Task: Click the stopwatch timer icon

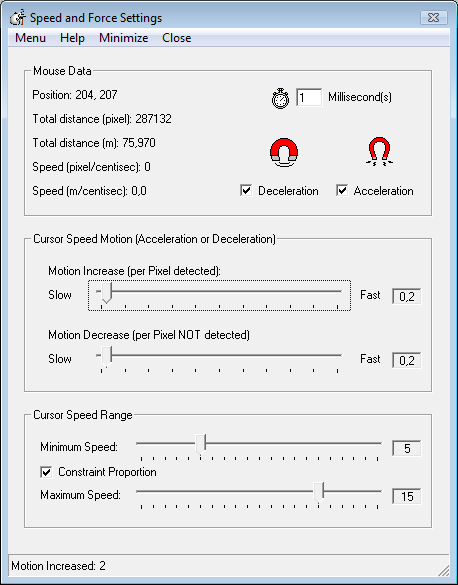Action: tap(280, 98)
